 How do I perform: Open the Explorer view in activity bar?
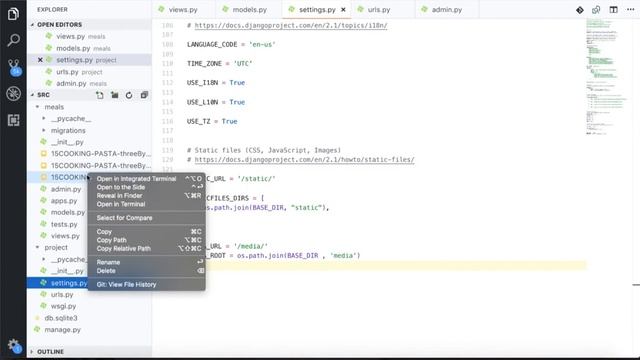(13, 14)
